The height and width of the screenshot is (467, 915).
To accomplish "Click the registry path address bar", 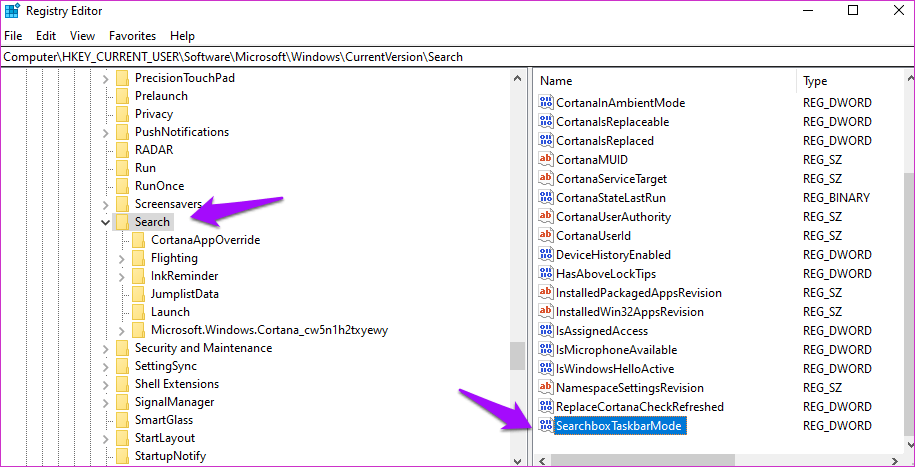I will point(458,57).
